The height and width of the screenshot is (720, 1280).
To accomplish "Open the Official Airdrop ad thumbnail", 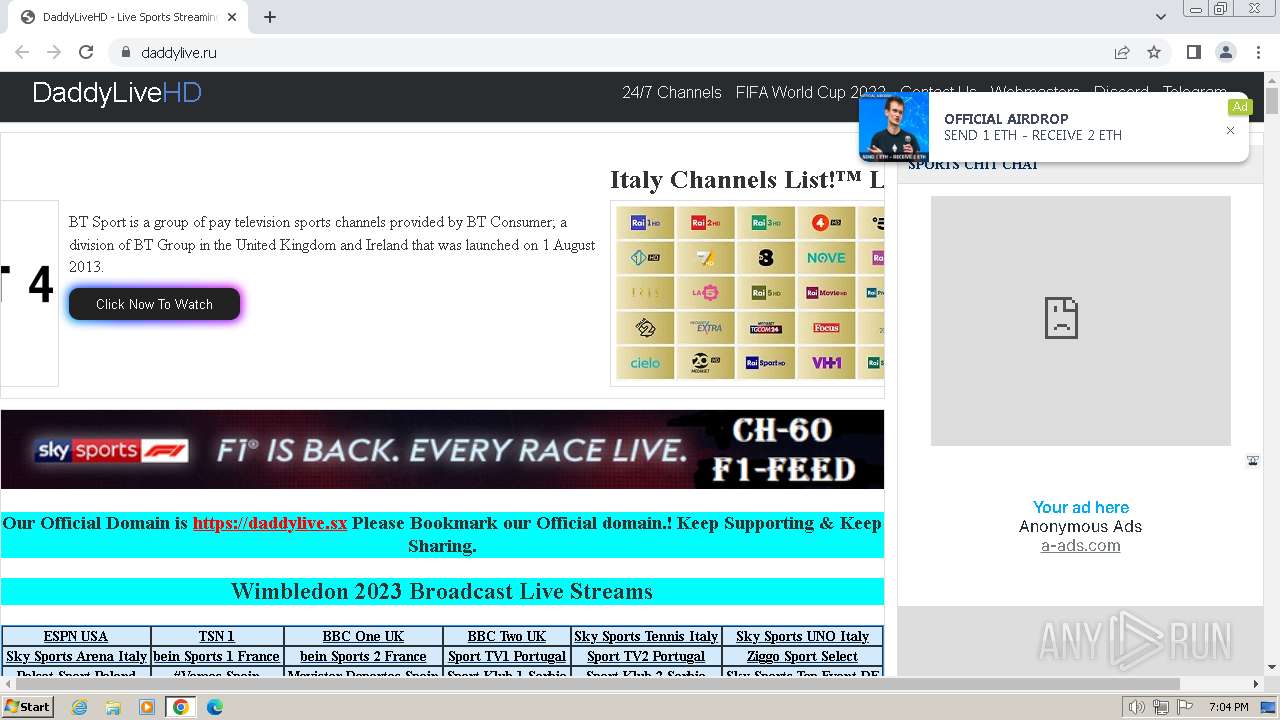I will coord(894,127).
